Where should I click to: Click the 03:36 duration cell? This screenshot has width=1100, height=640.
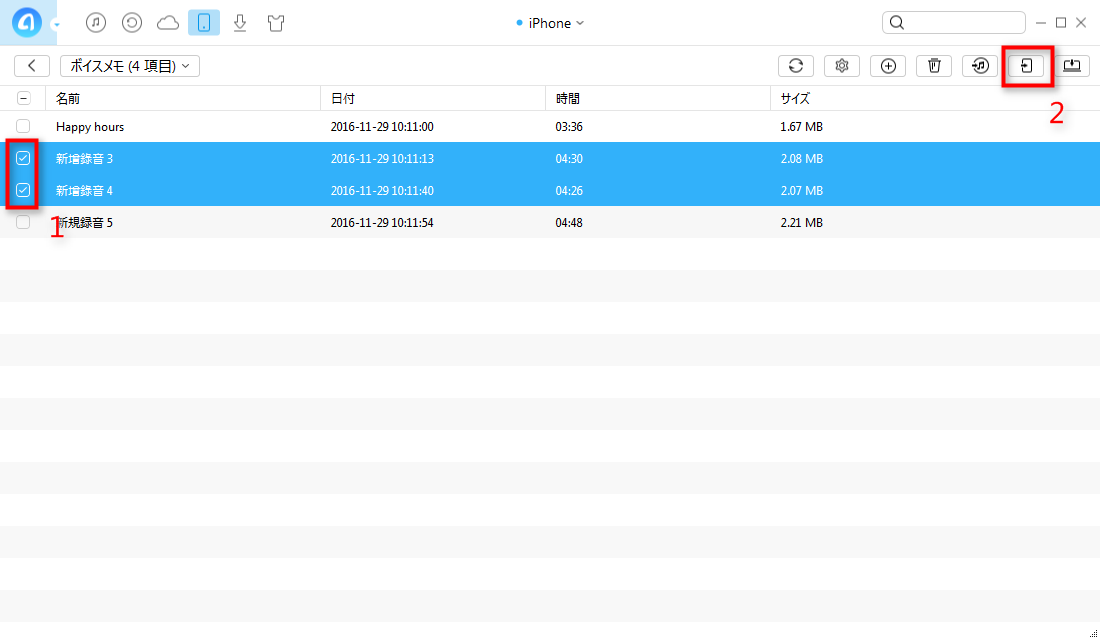pyautogui.click(x=569, y=127)
